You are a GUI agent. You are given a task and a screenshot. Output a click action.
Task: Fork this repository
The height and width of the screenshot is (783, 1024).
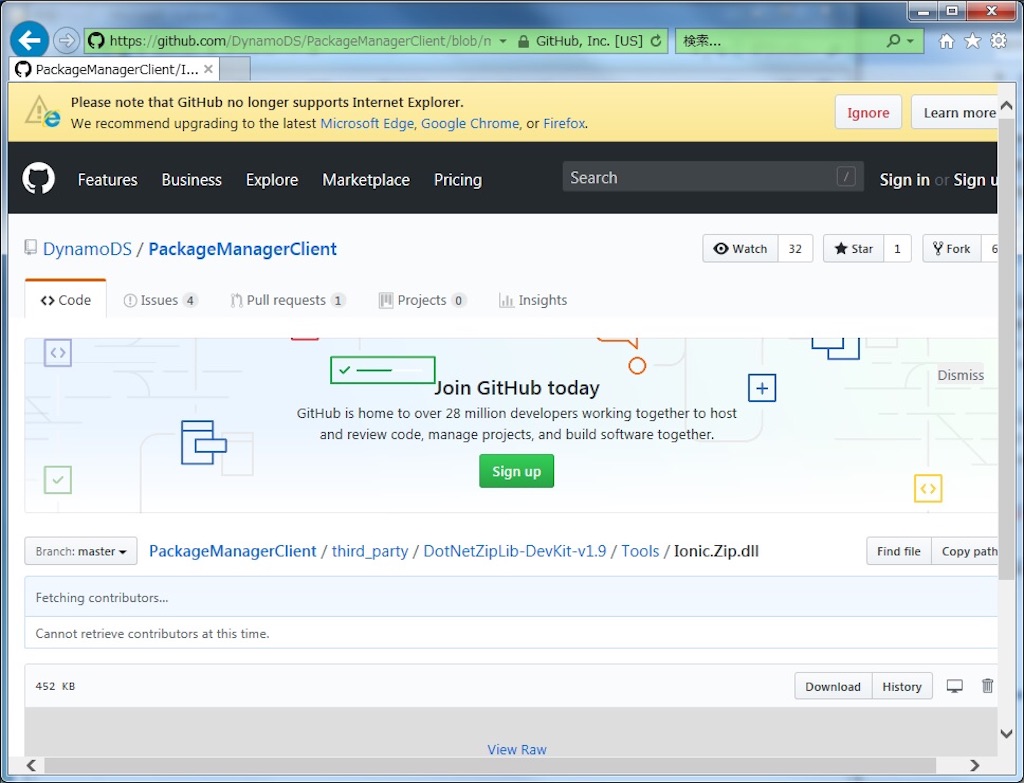952,249
